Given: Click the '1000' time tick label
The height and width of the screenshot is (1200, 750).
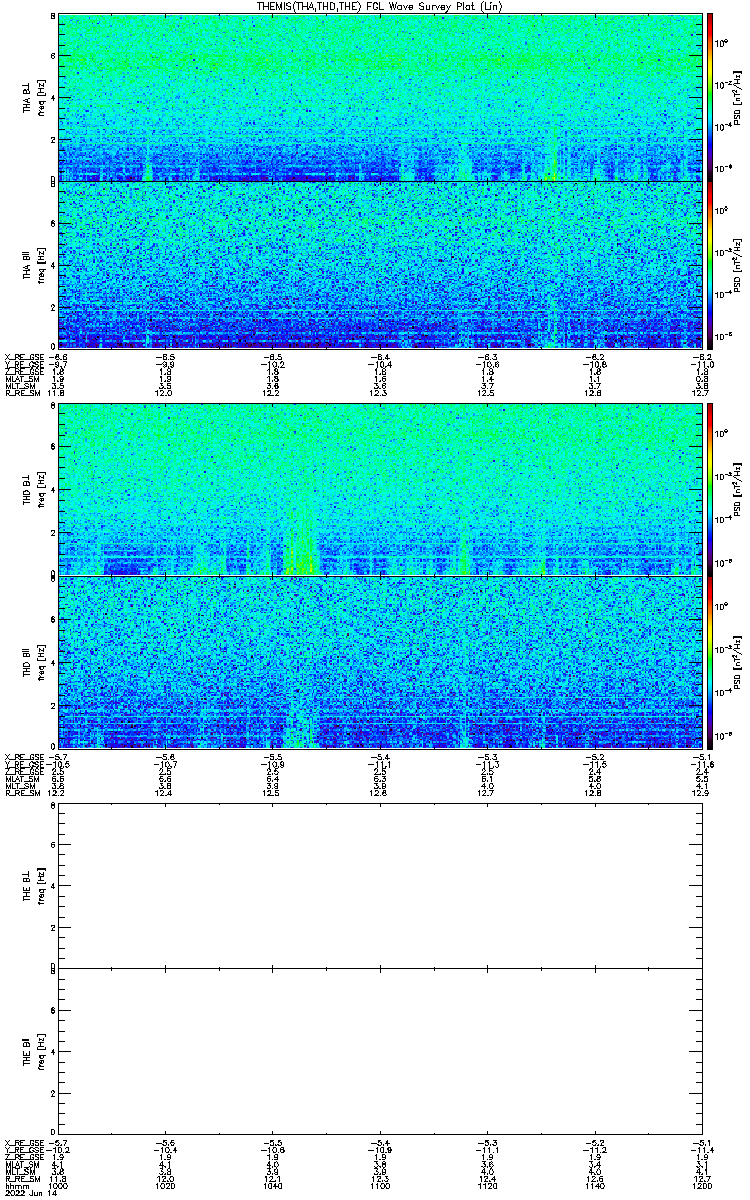Looking at the screenshot, I should click(59, 1186).
